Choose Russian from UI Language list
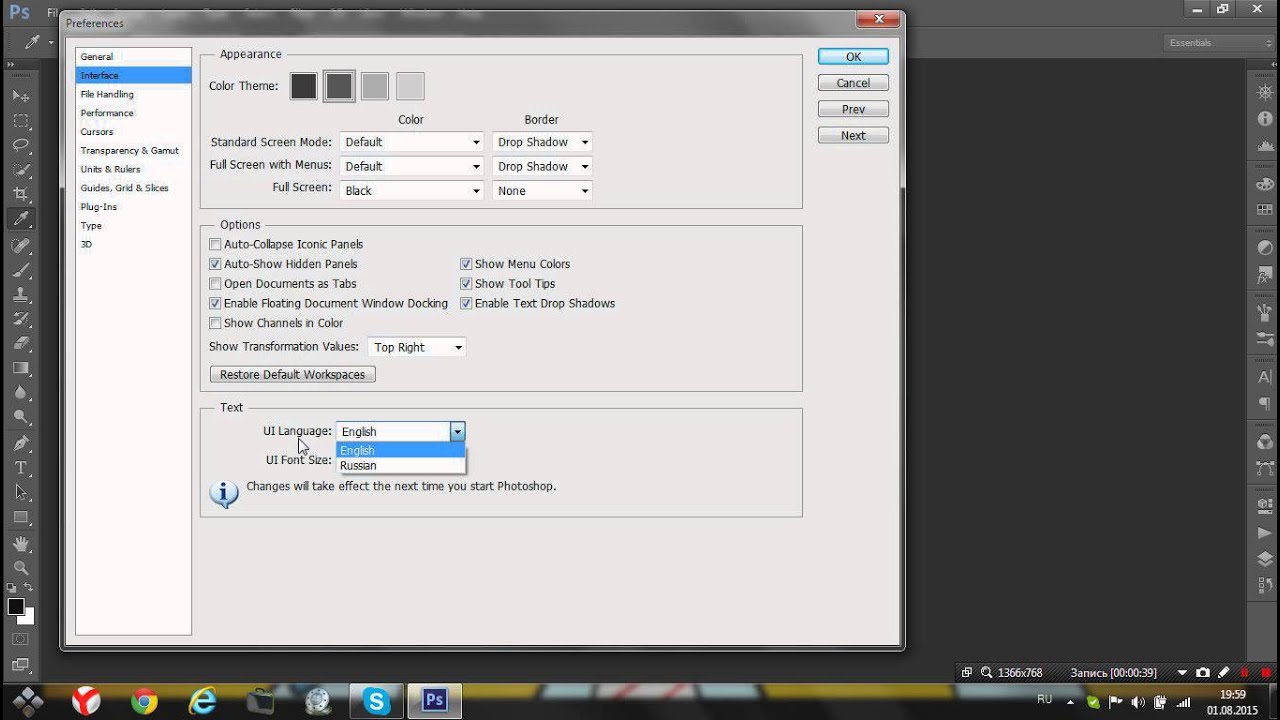Viewport: 1280px width, 720px height. (401, 466)
